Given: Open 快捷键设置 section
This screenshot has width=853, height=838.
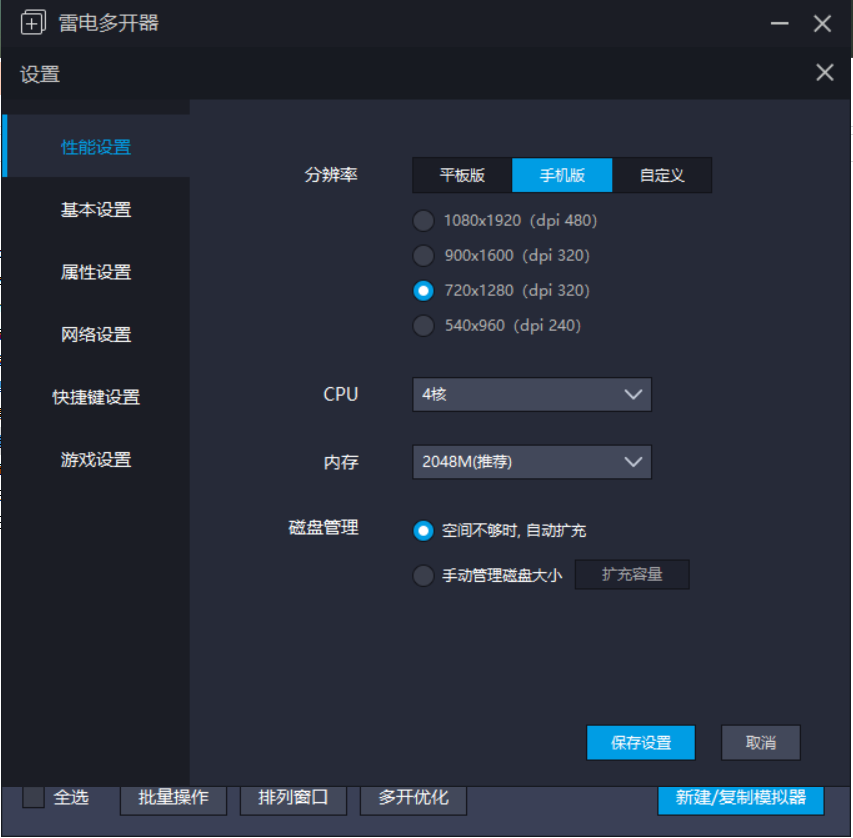Looking at the screenshot, I should click(x=96, y=397).
